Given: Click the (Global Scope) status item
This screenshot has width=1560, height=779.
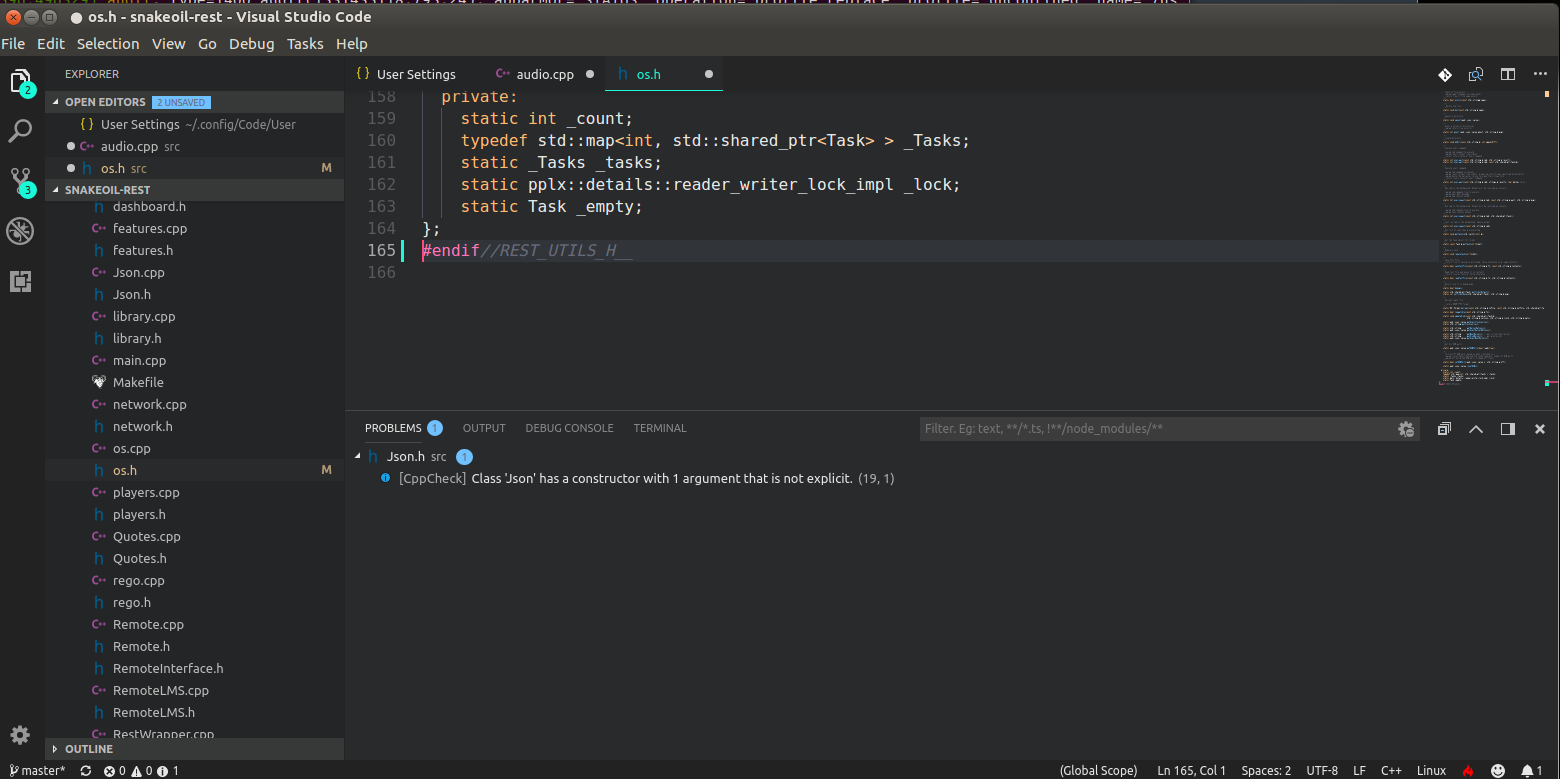Looking at the screenshot, I should tap(1098, 771).
